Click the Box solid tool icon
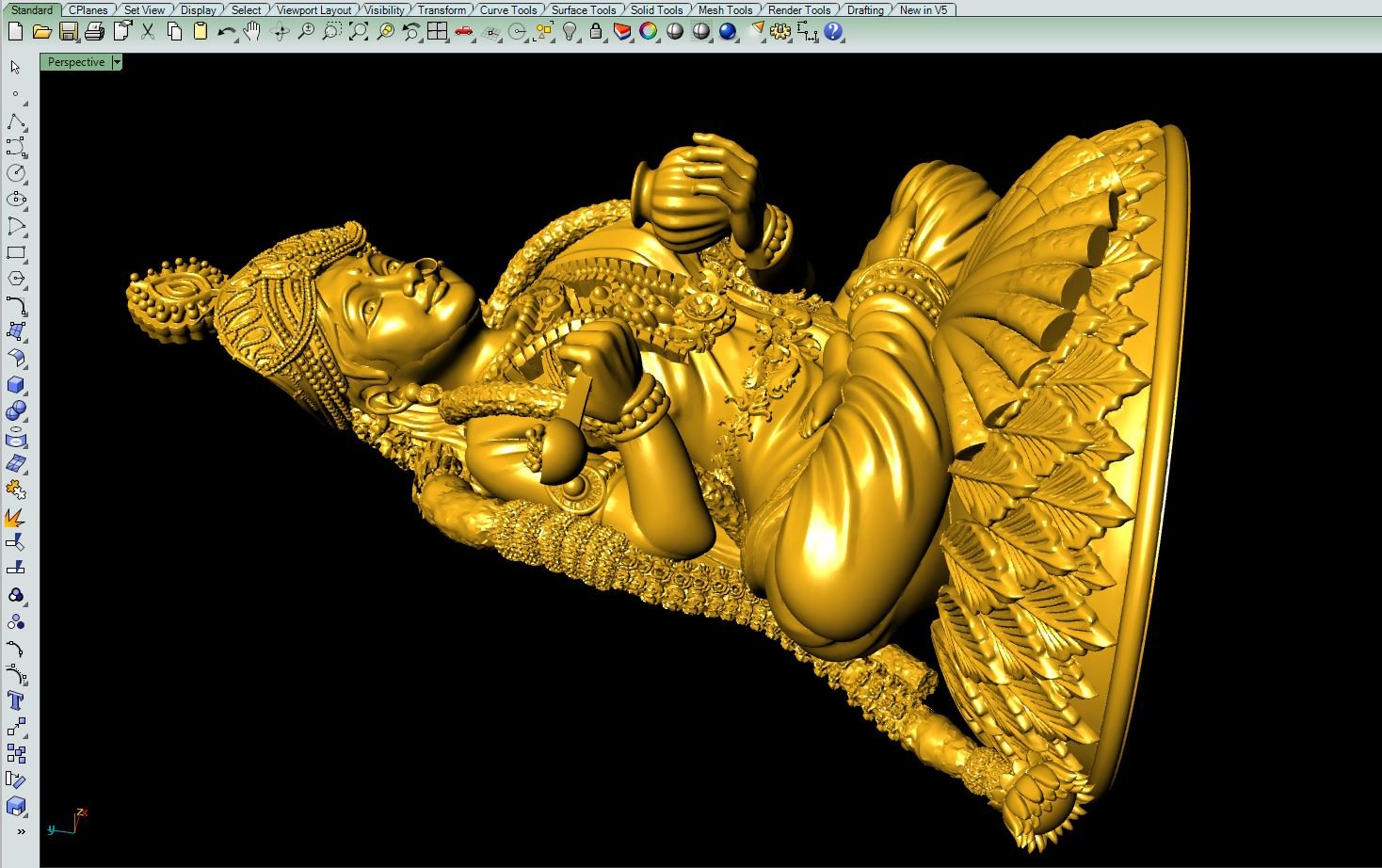Viewport: 1382px width, 868px height. pos(16,385)
